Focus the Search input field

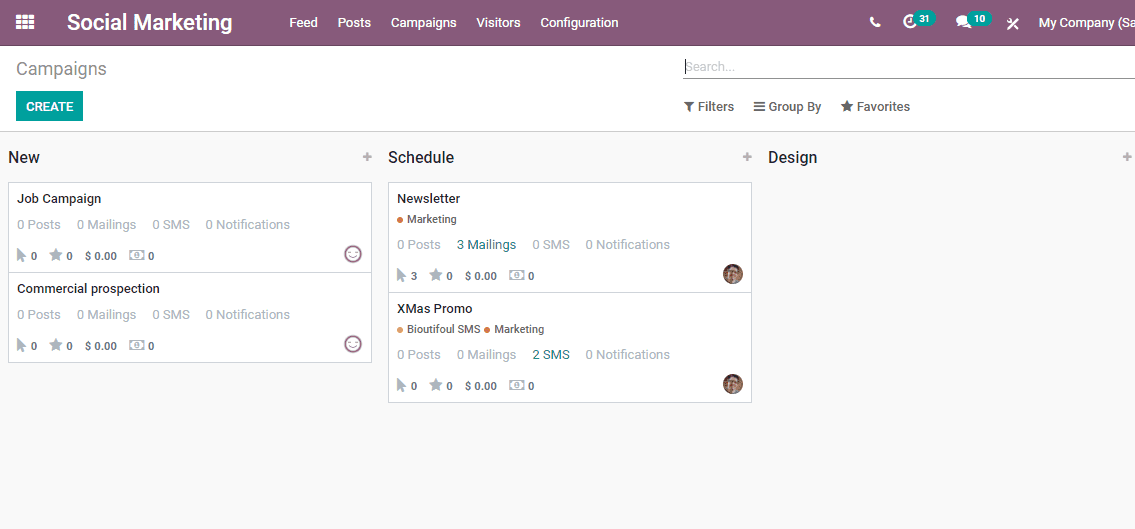(909, 67)
